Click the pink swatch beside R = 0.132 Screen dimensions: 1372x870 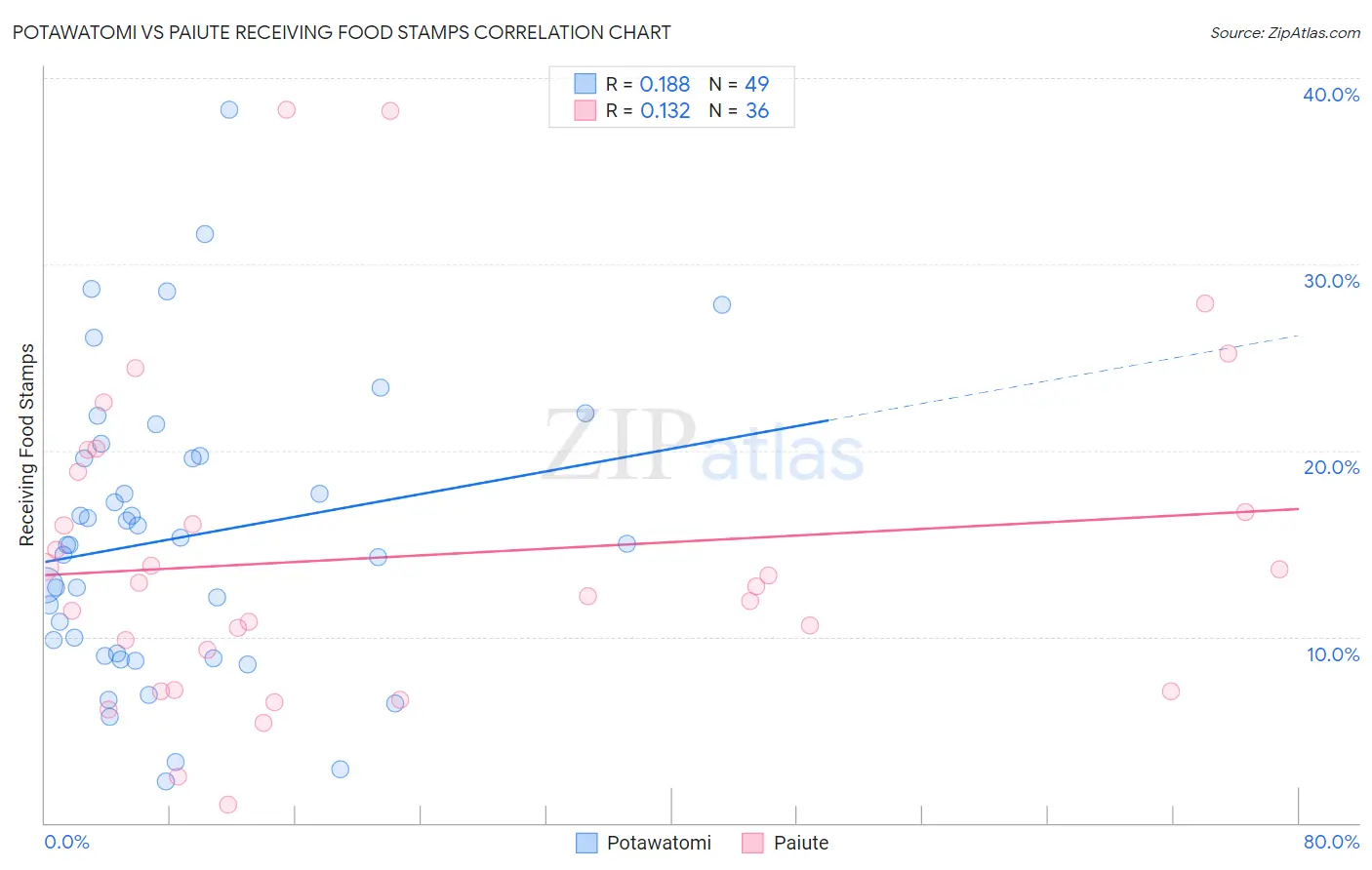point(585,110)
